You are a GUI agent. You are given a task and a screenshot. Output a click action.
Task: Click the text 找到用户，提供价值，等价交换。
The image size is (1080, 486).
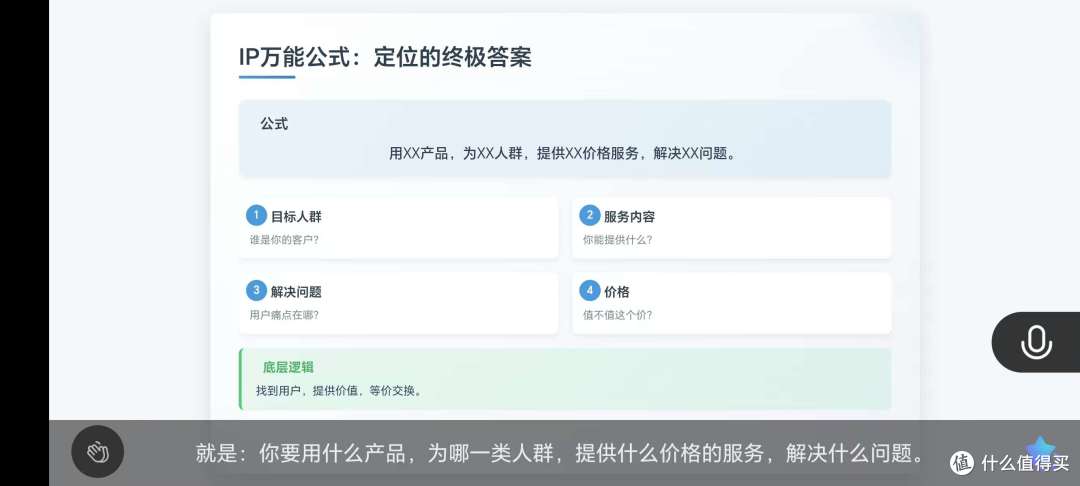coord(338,390)
